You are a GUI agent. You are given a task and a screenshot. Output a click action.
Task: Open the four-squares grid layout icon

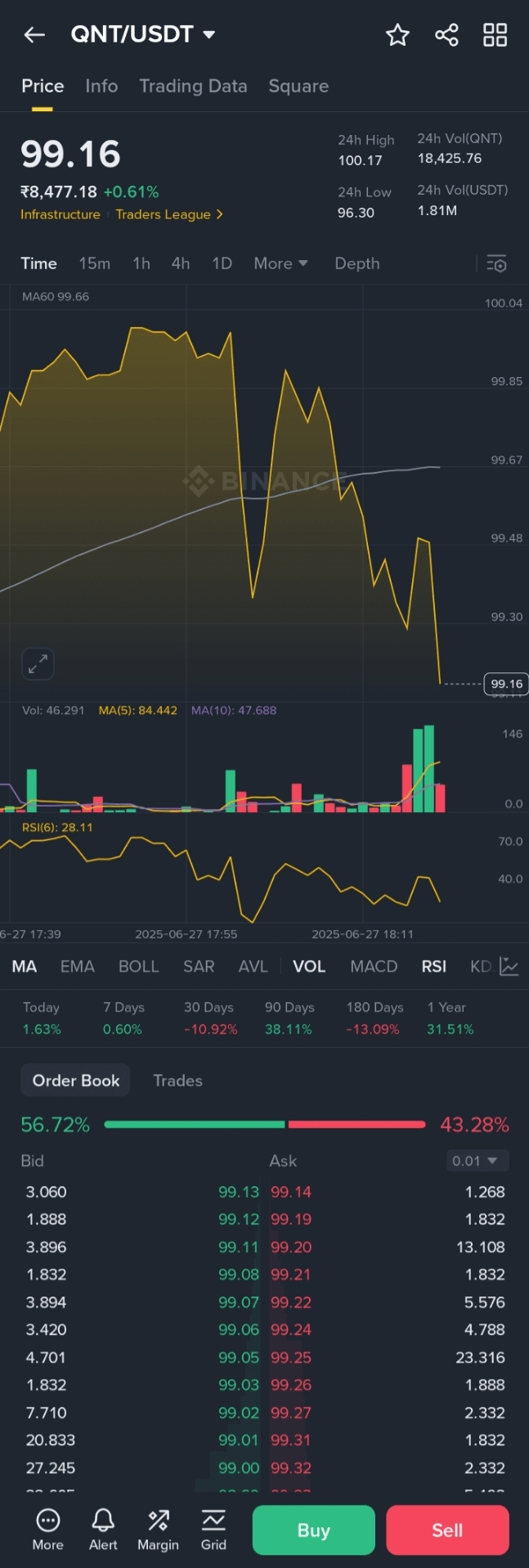click(x=495, y=34)
